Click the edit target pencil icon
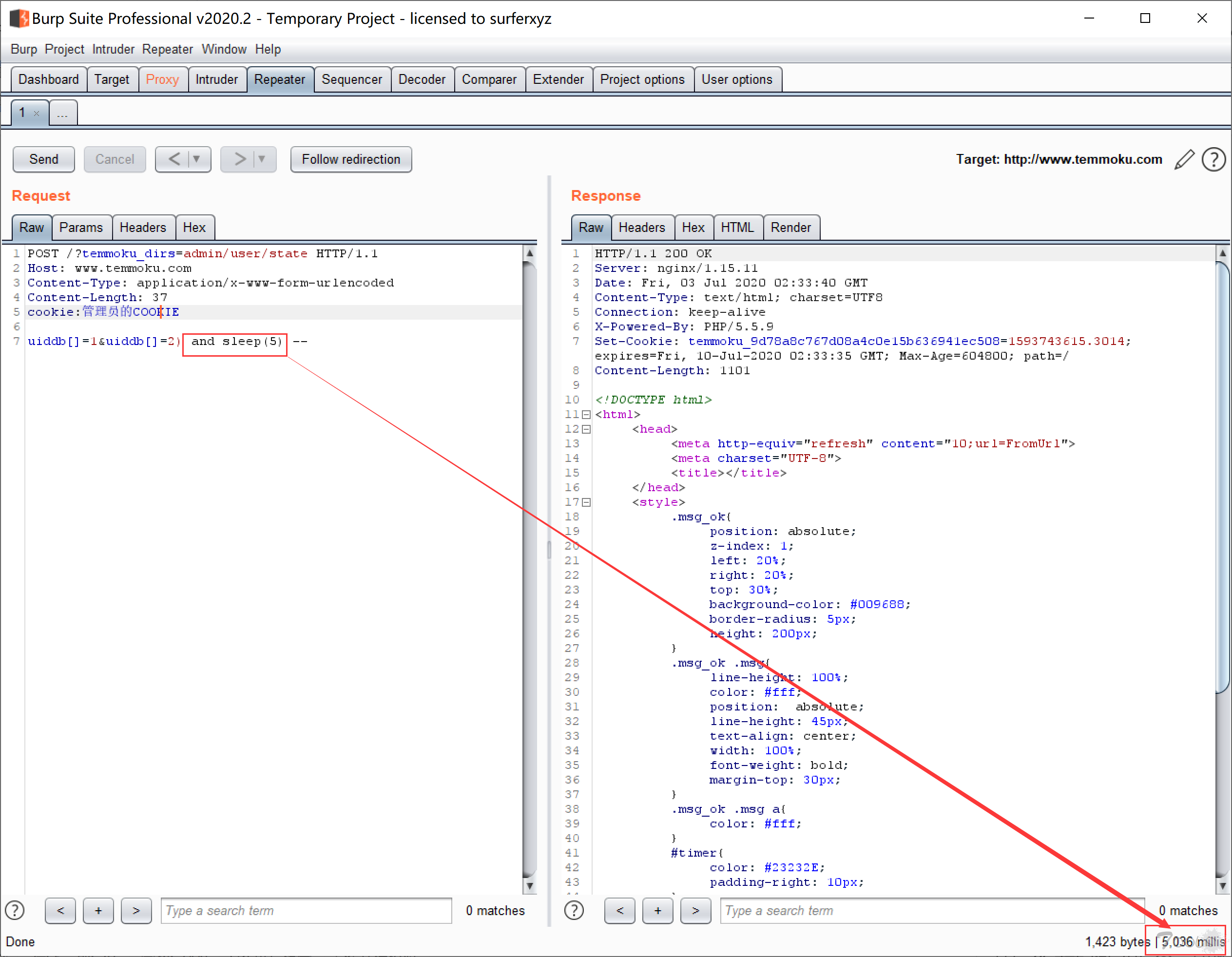 (x=1184, y=160)
